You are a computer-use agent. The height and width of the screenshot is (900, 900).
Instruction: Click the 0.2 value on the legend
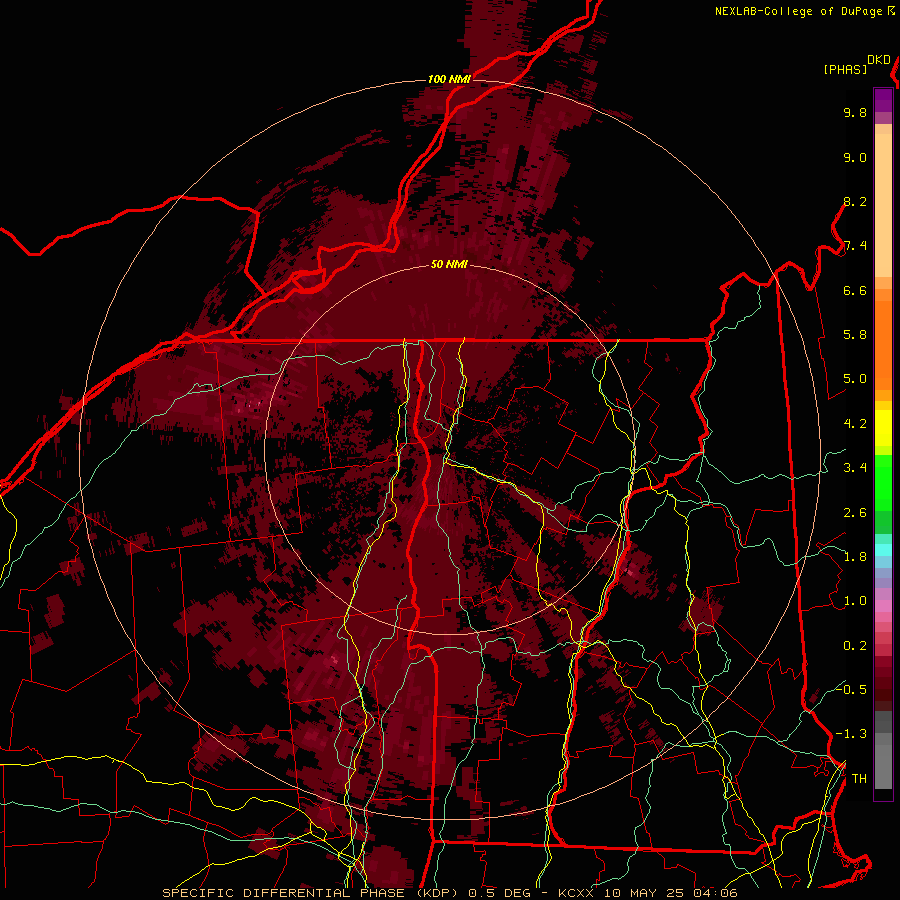(855, 646)
